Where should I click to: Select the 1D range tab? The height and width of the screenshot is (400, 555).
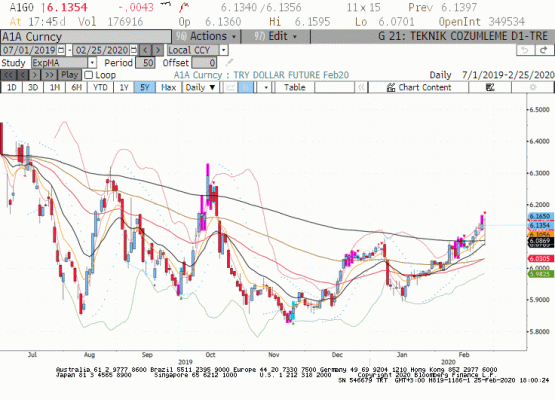coord(12,87)
